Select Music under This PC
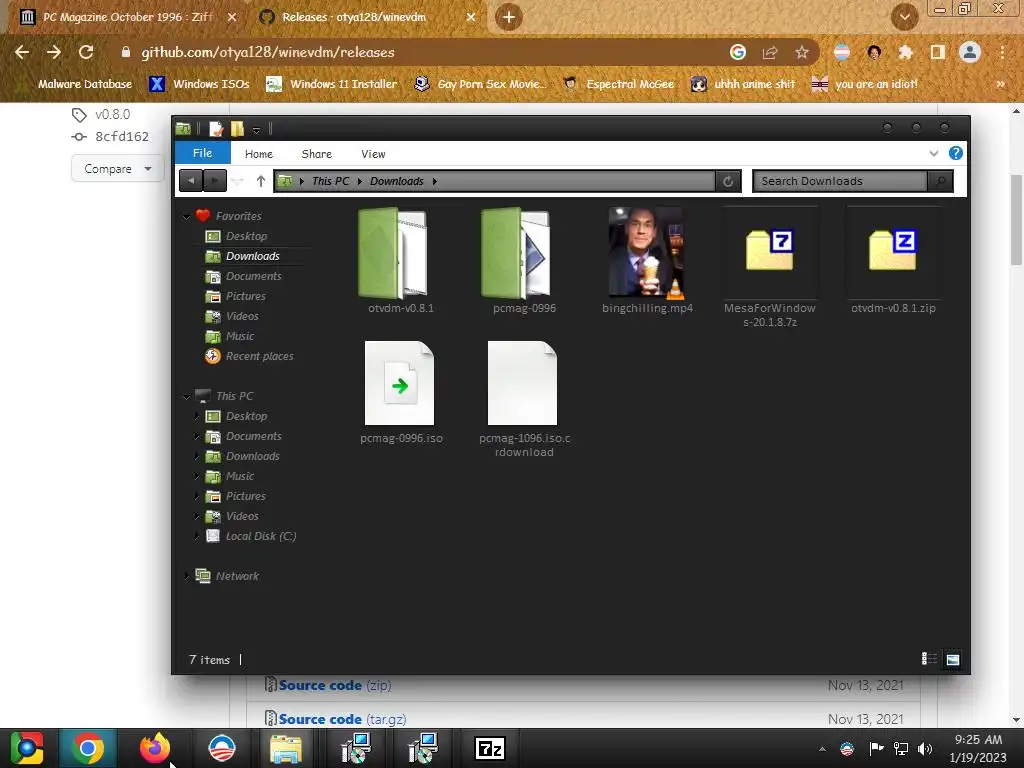 pyautogui.click(x=240, y=476)
